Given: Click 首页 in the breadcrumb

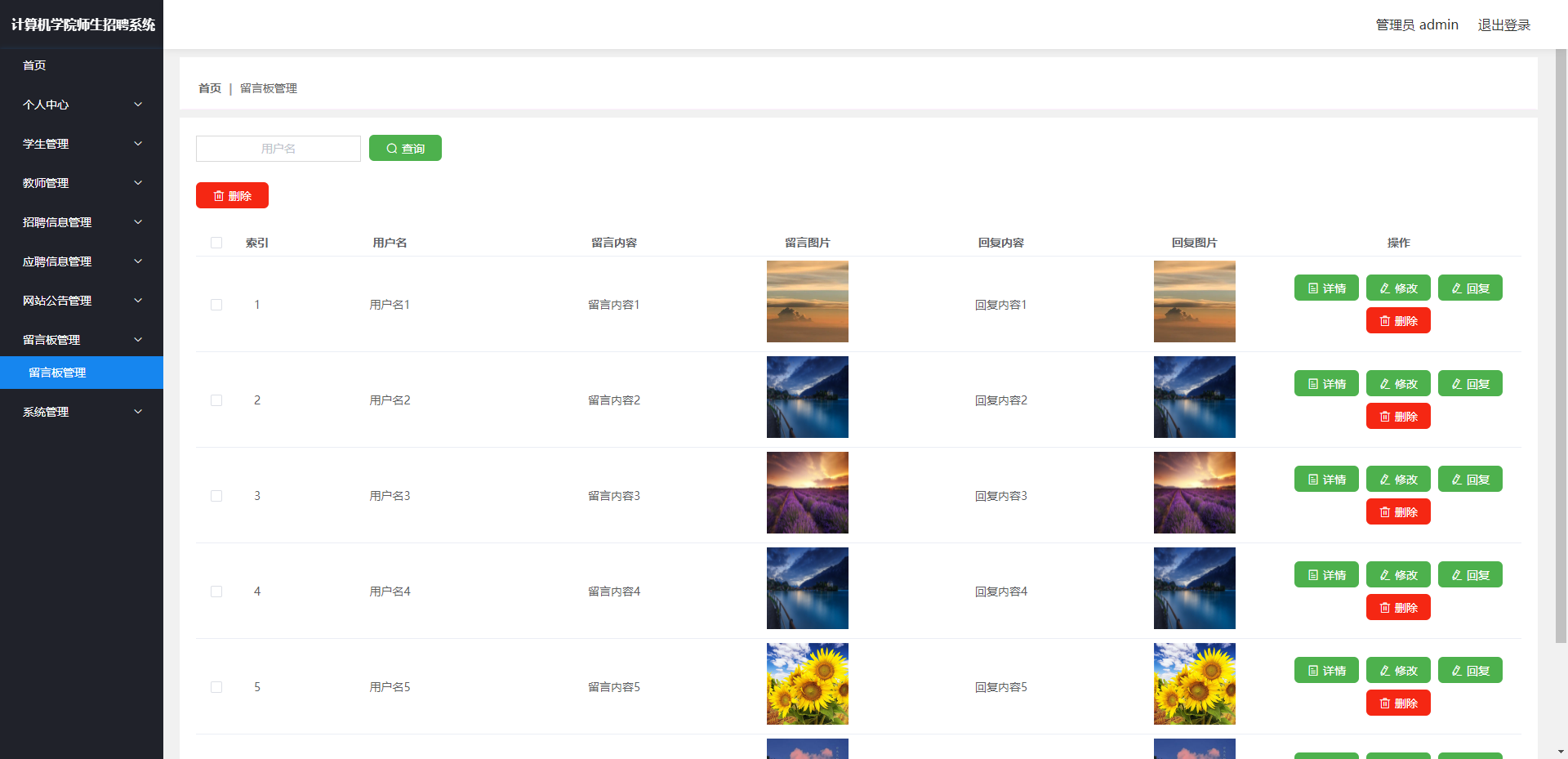Looking at the screenshot, I should [210, 88].
